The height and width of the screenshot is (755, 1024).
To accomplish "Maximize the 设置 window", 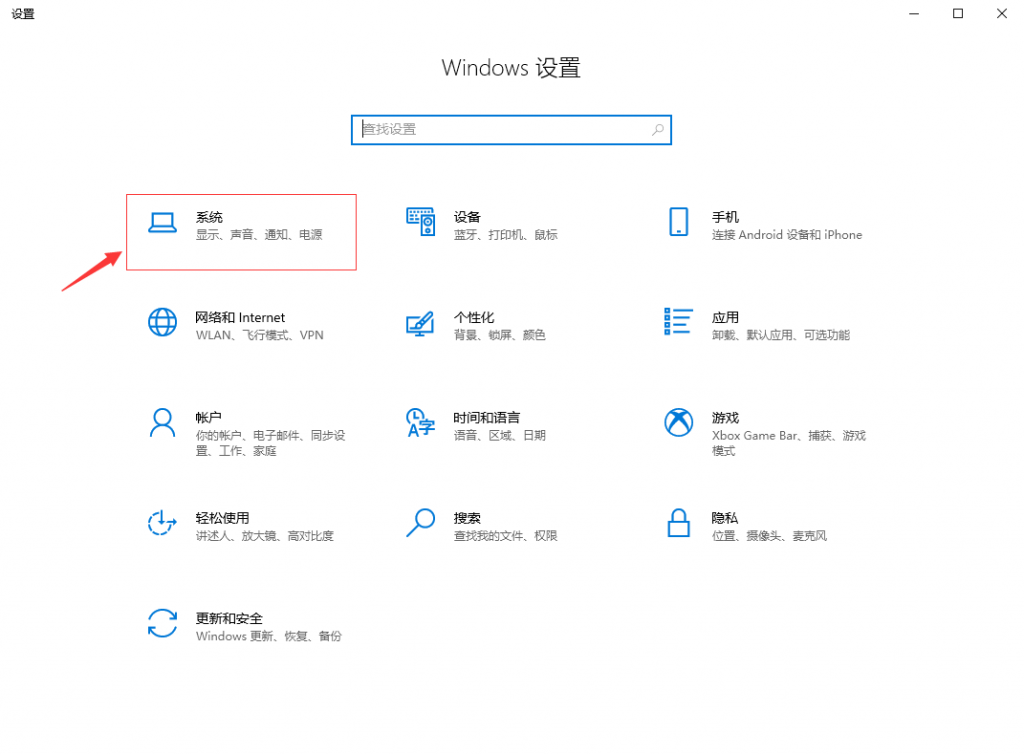I will (x=958, y=13).
